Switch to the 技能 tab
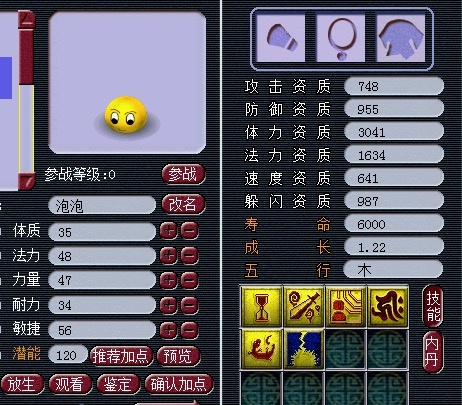The width and height of the screenshot is (462, 405). 433,306
